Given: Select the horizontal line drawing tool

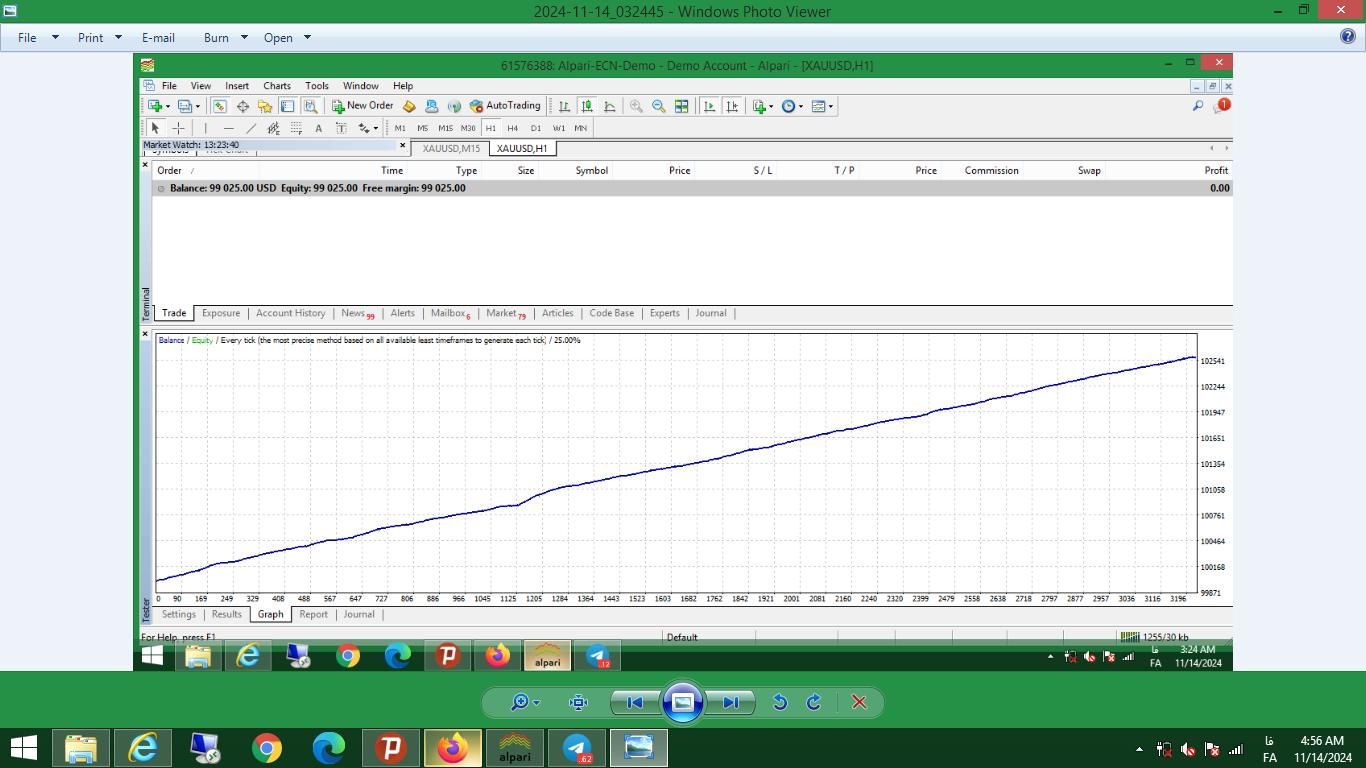Looking at the screenshot, I should [x=228, y=128].
